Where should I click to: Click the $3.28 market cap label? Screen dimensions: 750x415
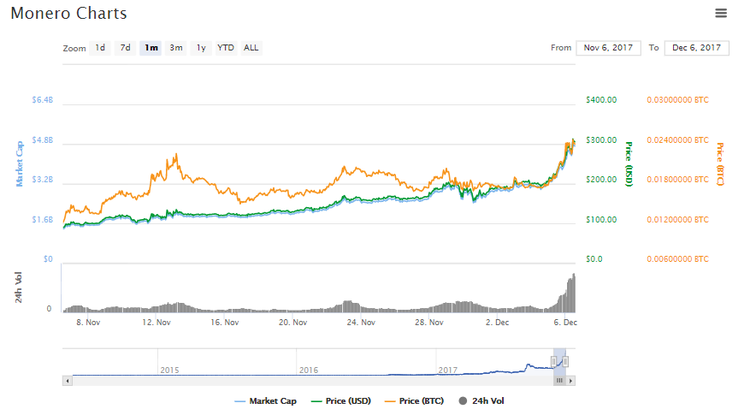pos(43,179)
